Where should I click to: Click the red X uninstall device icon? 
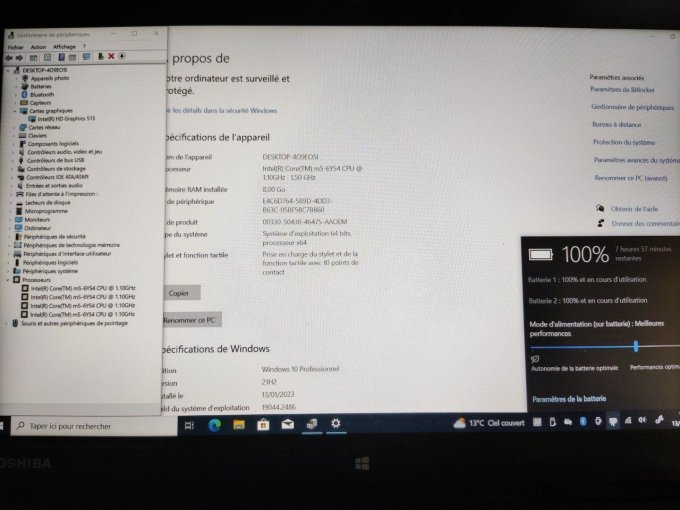(x=111, y=56)
